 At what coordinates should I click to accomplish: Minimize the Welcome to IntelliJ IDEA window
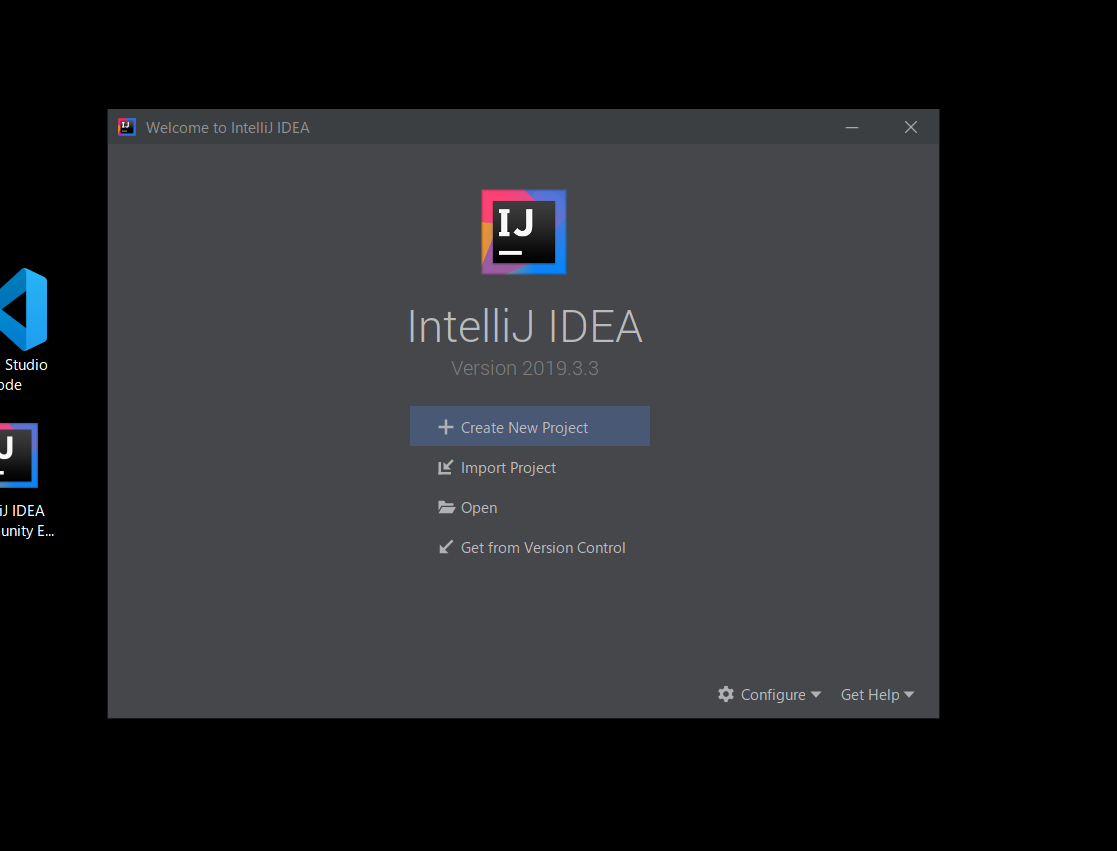[852, 127]
